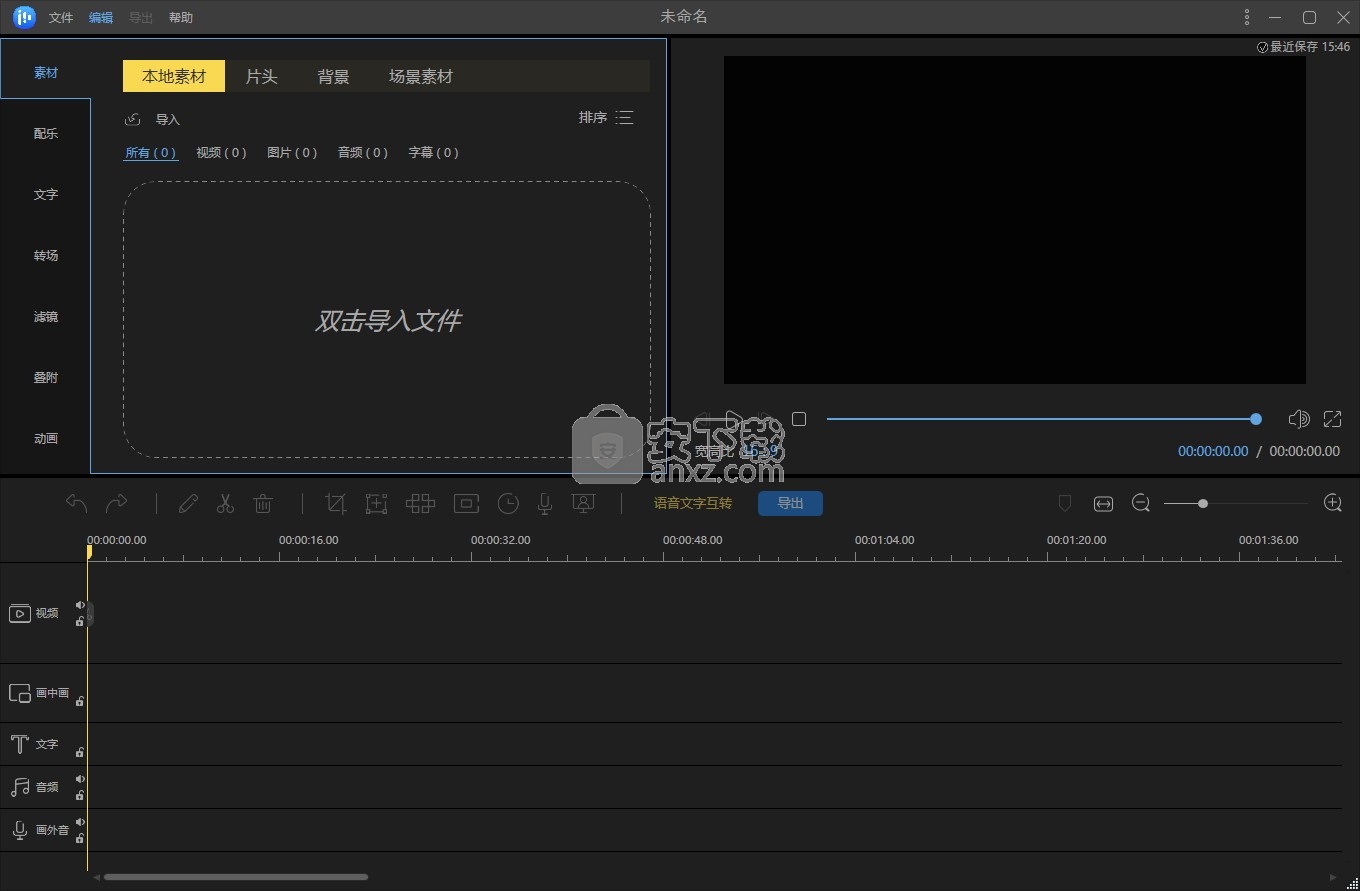Filter materials by 字幕(0)
Image resolution: width=1360 pixels, height=891 pixels.
[x=434, y=153]
